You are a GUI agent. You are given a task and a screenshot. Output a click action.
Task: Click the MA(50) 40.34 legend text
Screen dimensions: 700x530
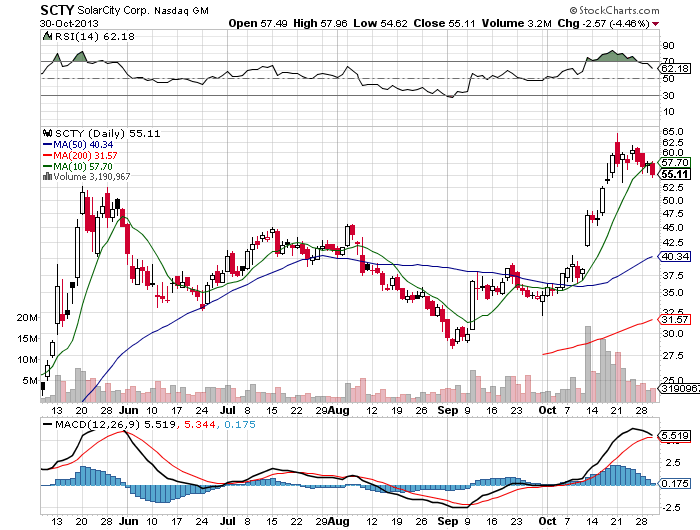(83, 144)
